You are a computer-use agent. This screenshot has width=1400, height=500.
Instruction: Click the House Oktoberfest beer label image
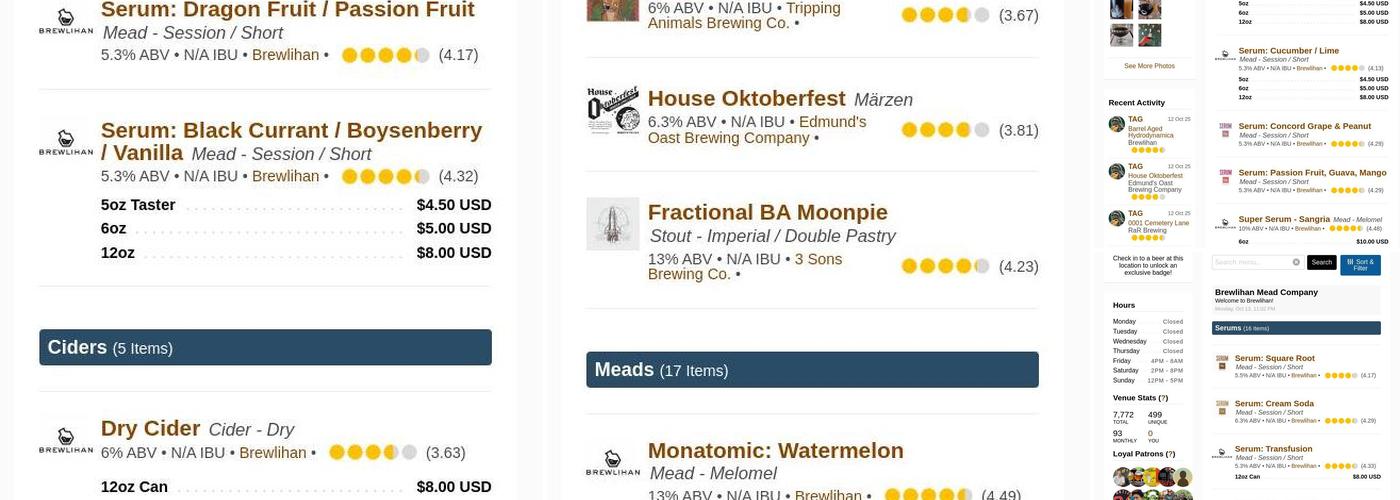click(612, 110)
